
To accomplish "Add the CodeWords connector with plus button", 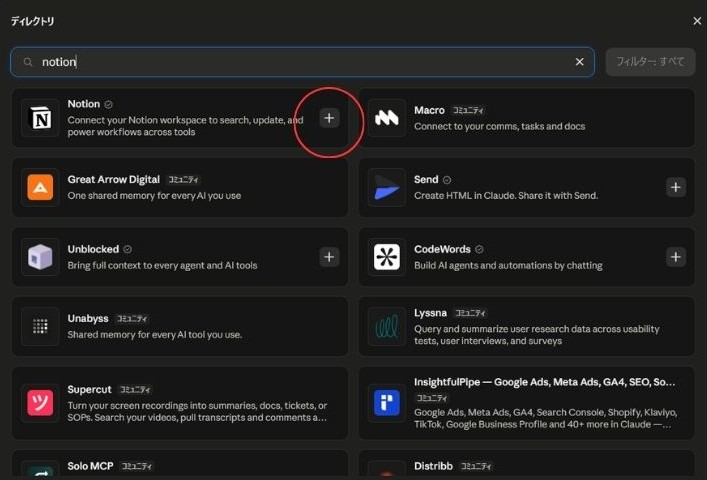I will [675, 257].
